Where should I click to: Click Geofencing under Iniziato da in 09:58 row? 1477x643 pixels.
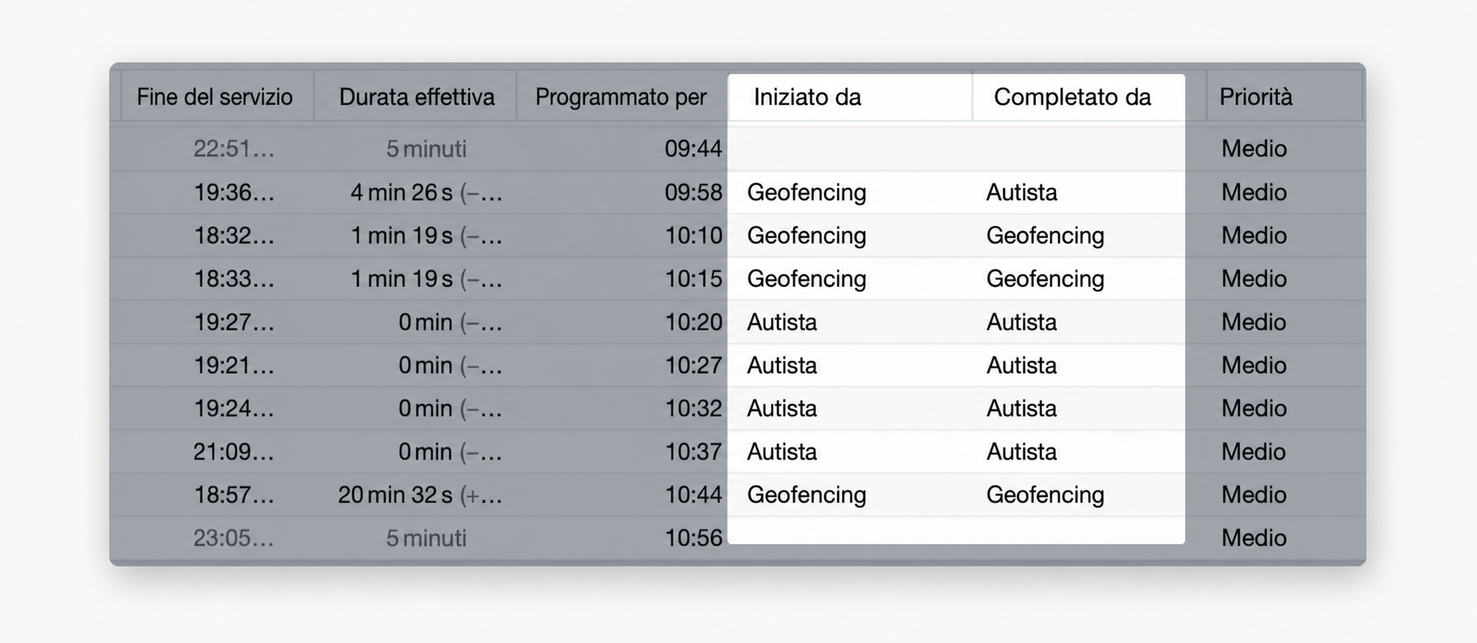(x=807, y=192)
